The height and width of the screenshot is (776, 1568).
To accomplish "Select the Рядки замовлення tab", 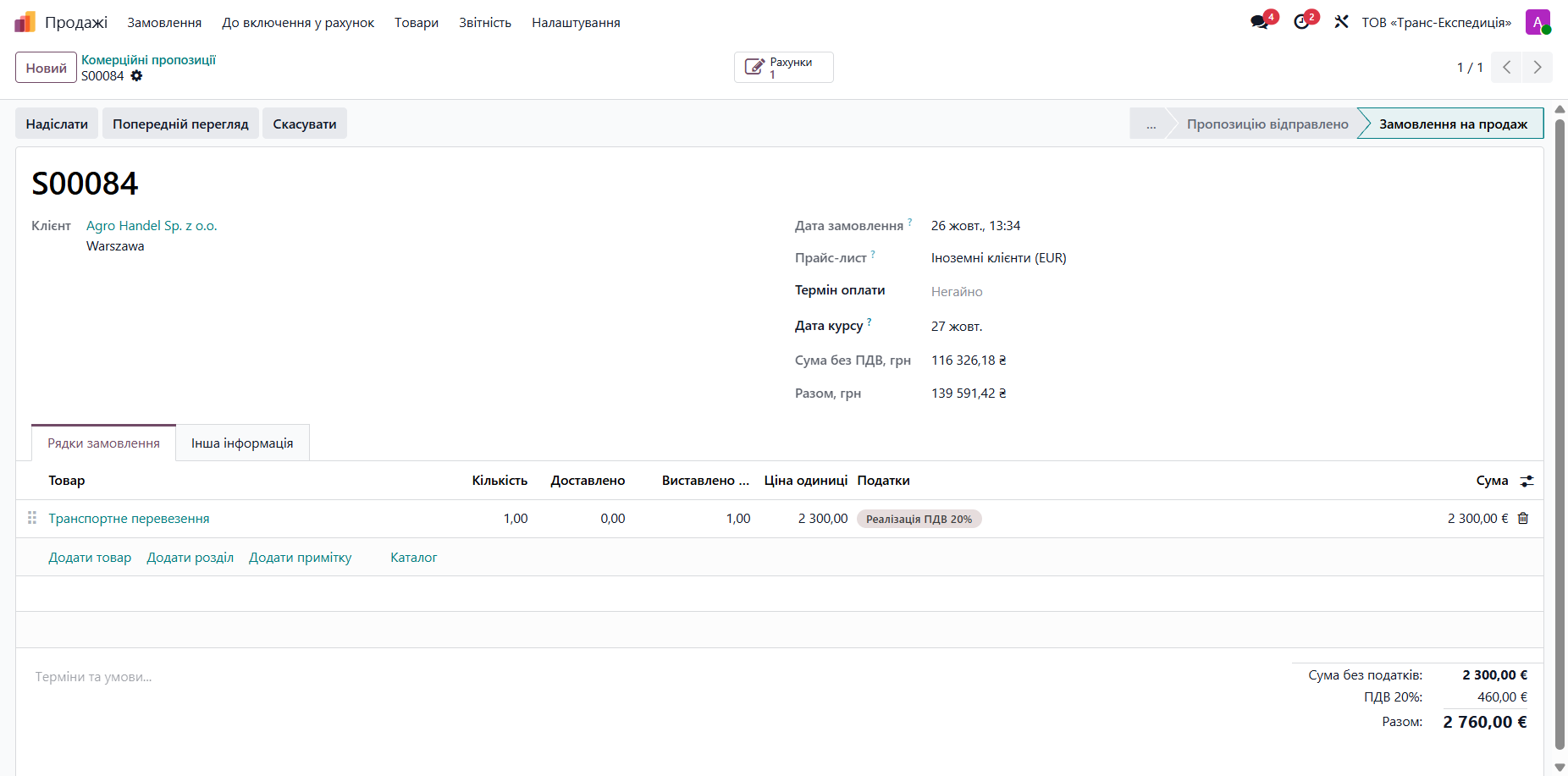I will pyautogui.click(x=103, y=443).
